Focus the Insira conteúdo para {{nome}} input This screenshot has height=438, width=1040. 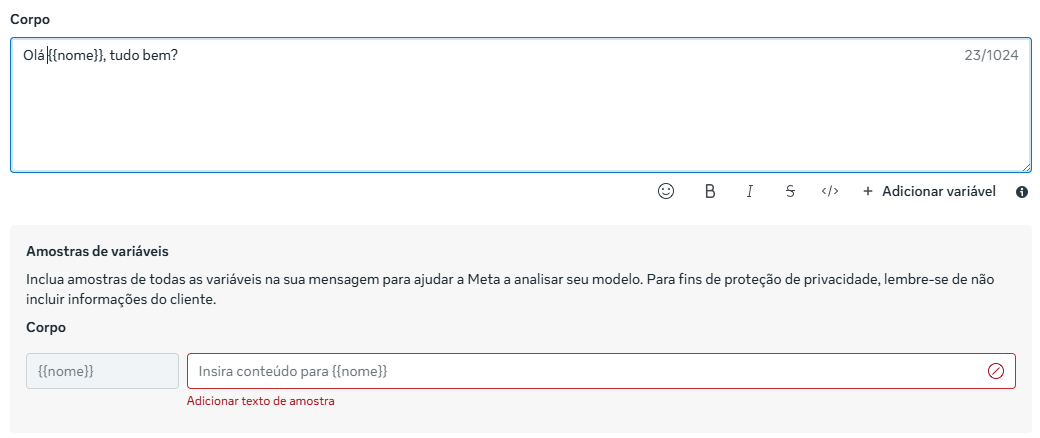(580, 371)
